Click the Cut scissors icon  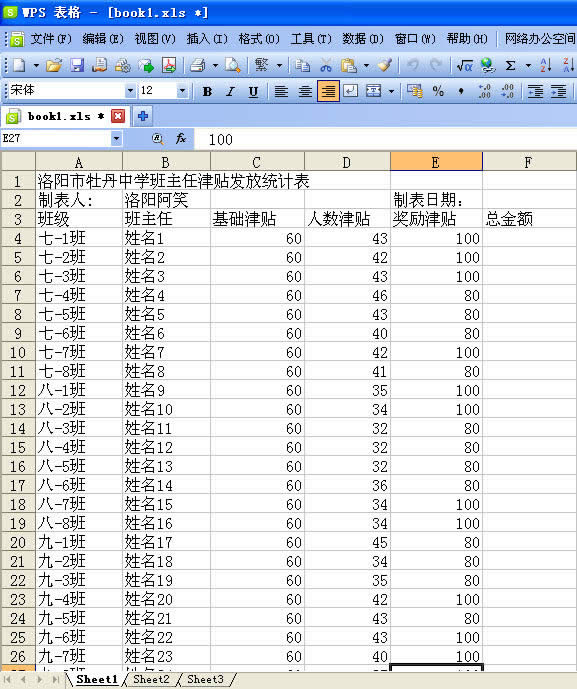[x=326, y=65]
